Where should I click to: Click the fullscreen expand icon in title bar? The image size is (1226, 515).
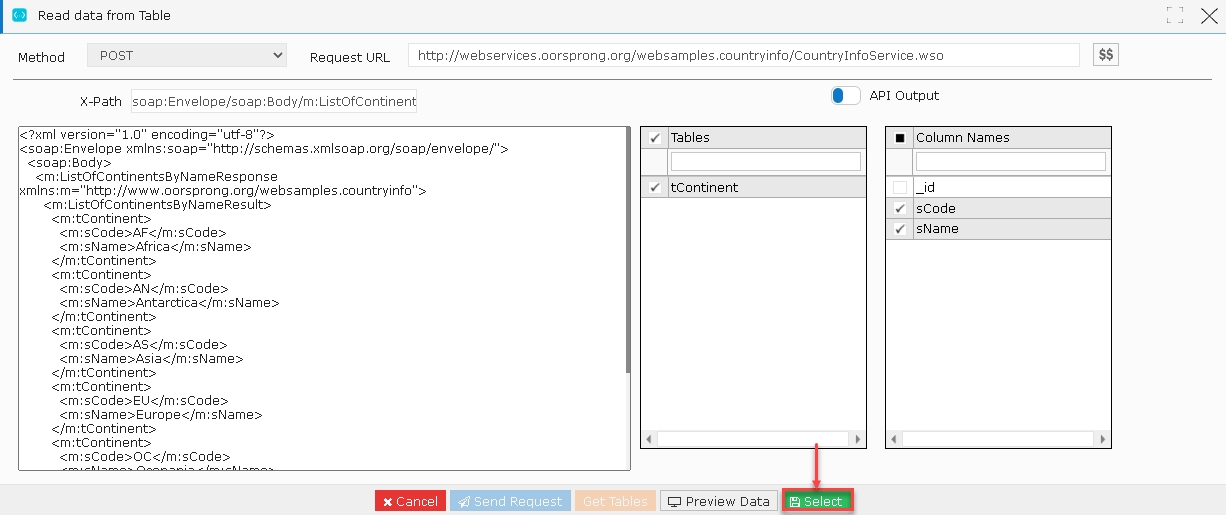[x=1175, y=15]
